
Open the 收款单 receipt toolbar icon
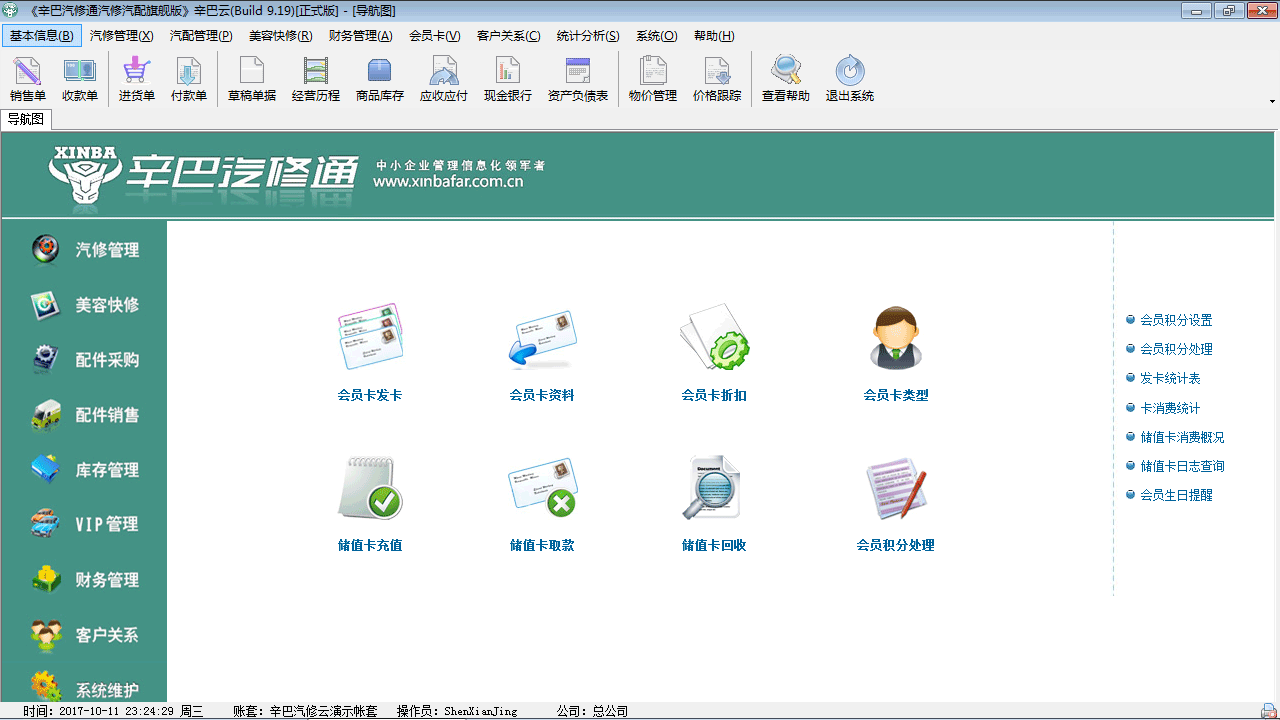(80, 79)
